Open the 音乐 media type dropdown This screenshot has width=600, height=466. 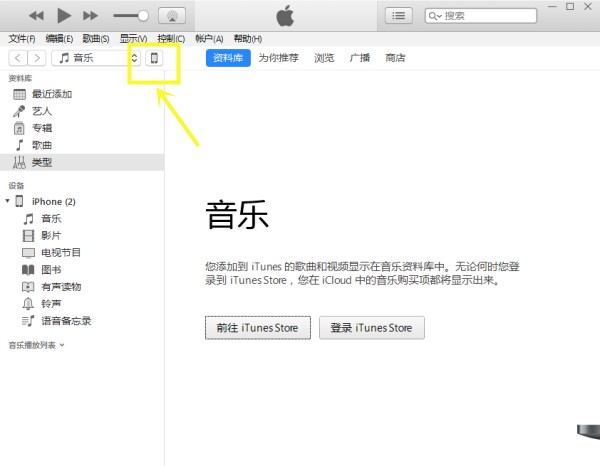tap(96, 58)
